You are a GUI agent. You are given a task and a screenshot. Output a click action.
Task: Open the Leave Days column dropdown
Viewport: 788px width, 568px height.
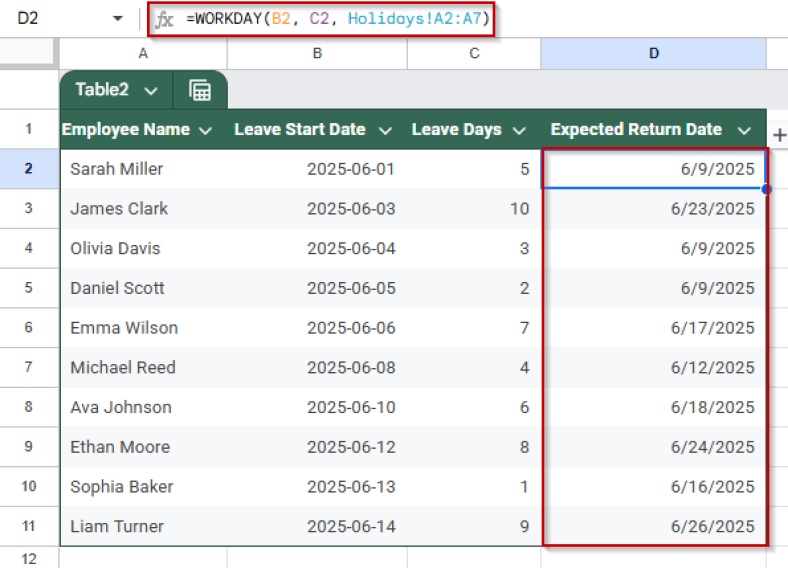[519, 130]
